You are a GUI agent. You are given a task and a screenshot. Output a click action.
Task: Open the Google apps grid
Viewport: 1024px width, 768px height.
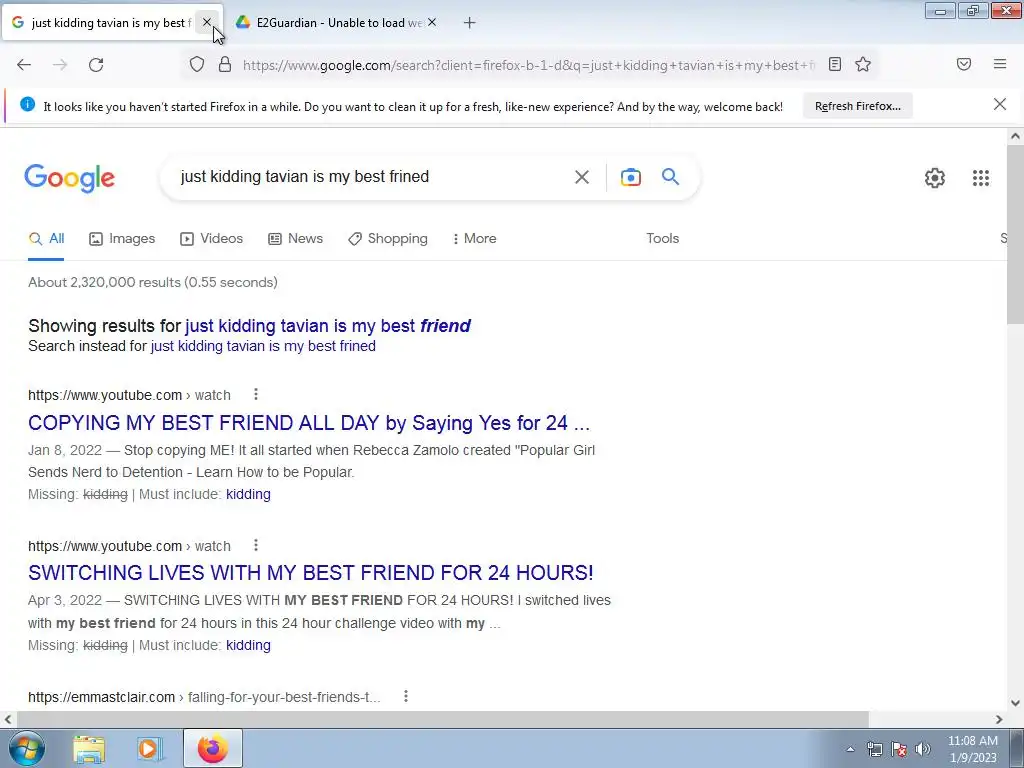point(980,178)
